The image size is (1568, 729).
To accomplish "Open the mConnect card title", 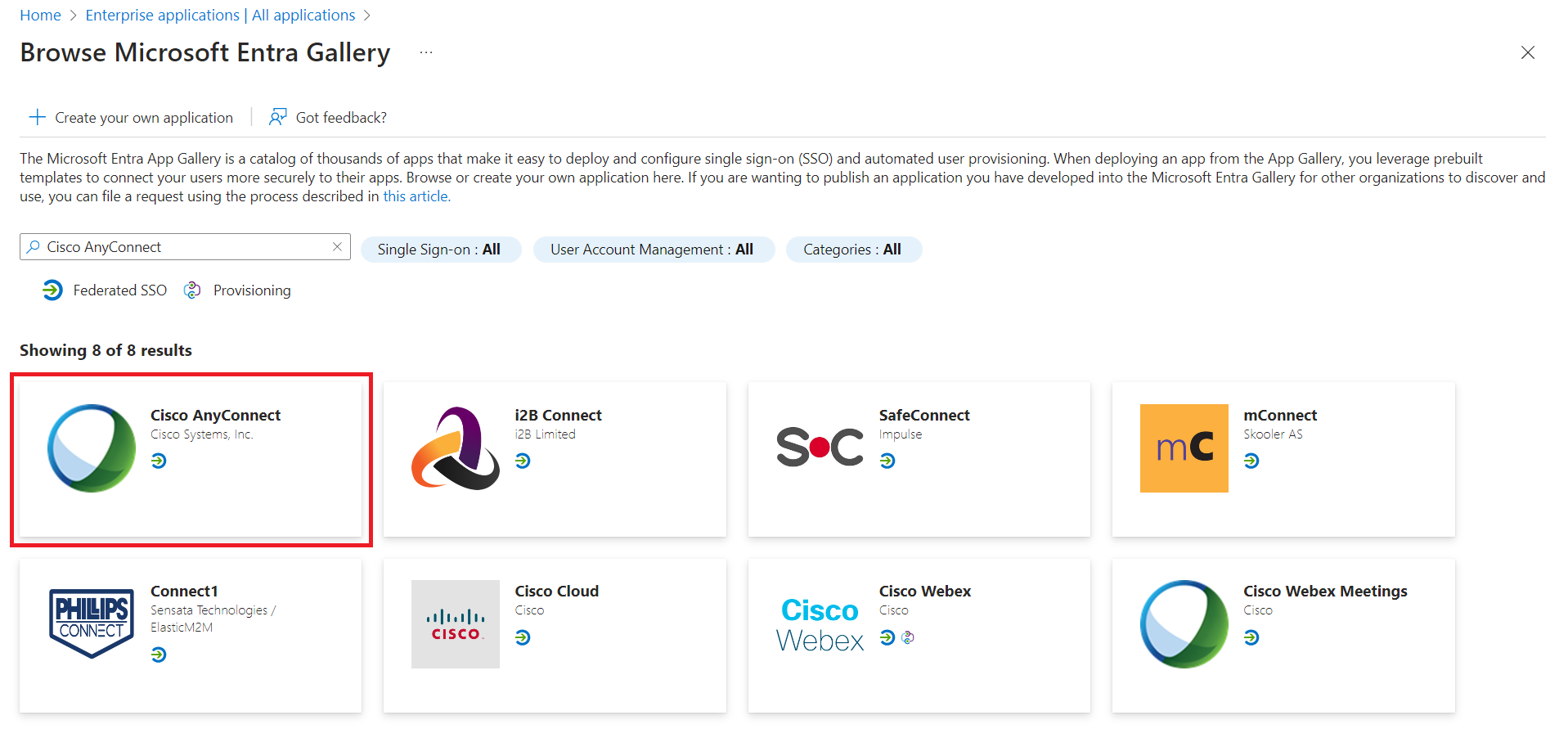I will click(1280, 415).
